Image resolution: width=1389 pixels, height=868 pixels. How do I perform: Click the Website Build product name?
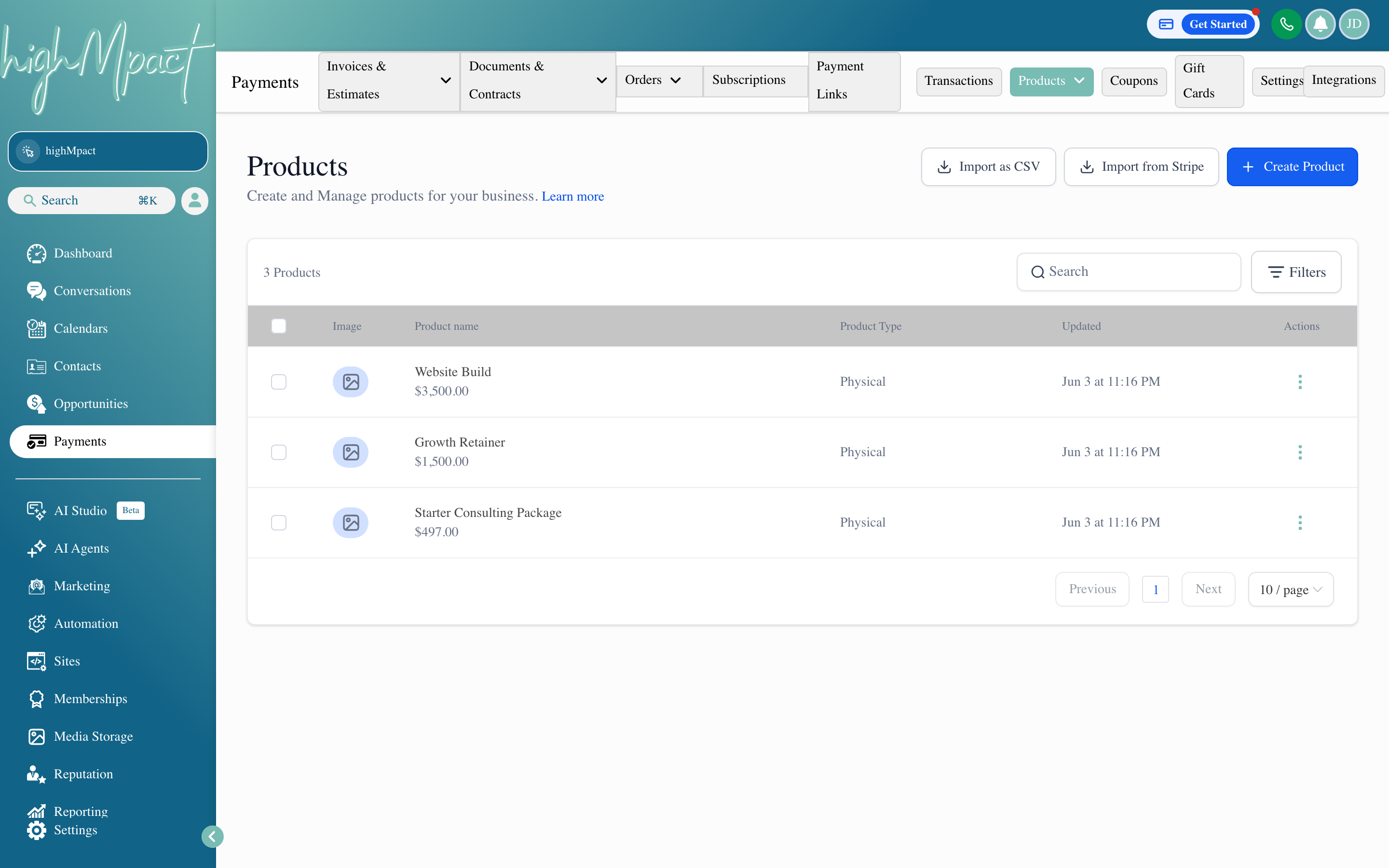pos(453,372)
